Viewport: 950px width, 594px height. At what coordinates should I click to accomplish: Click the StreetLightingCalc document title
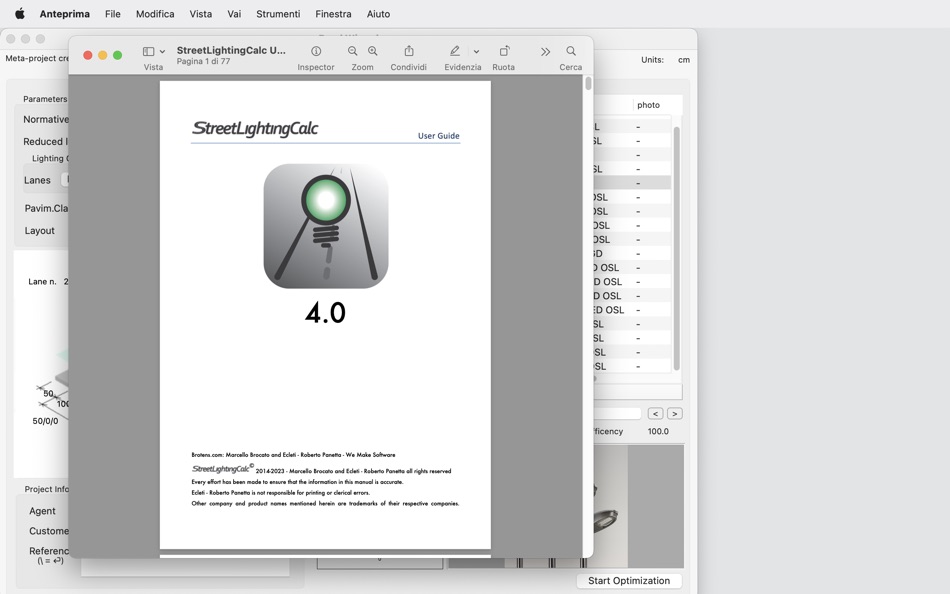231,50
